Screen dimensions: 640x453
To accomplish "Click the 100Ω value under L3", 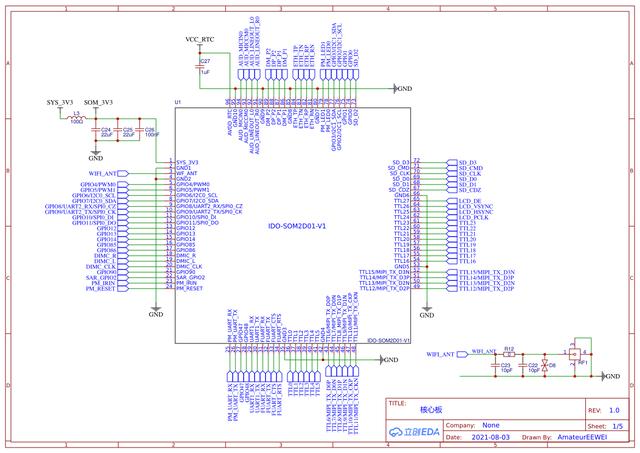I will [76, 122].
